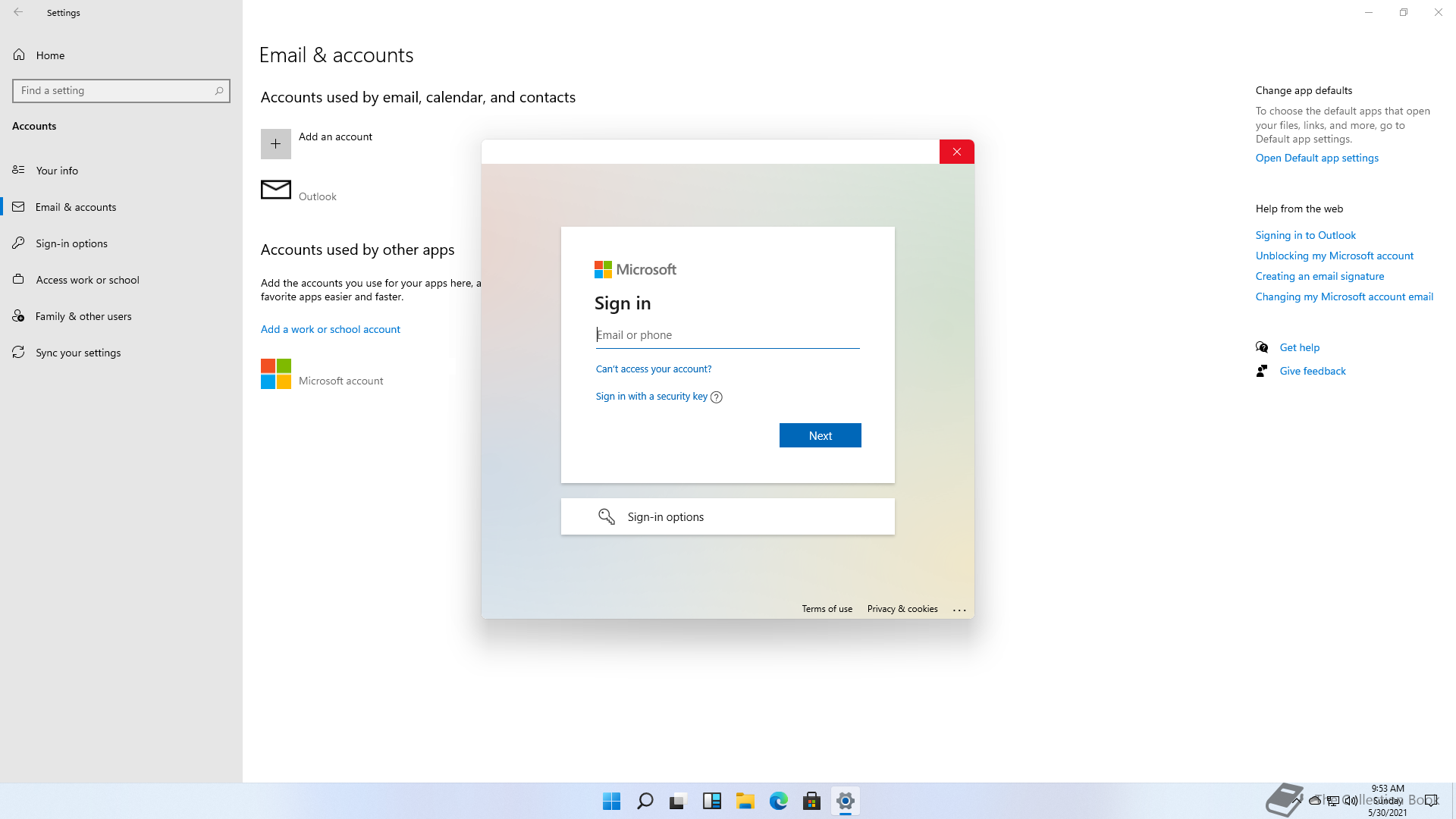Open Family & other users page
Viewport: 1456px width, 819px height.
click(x=121, y=316)
